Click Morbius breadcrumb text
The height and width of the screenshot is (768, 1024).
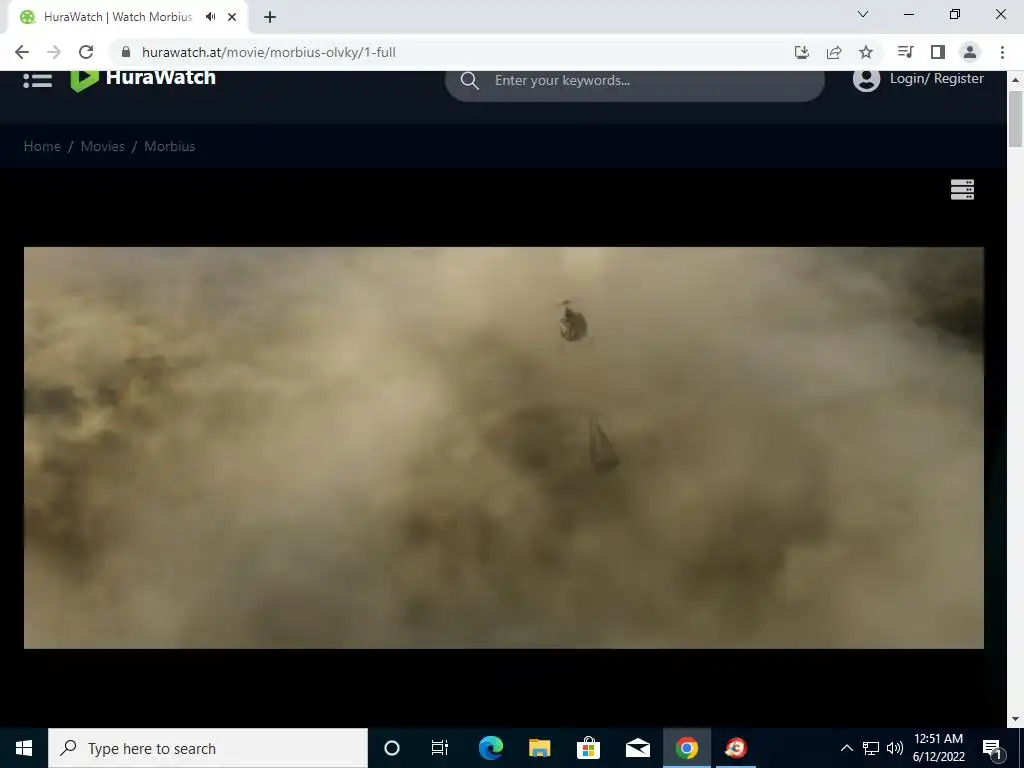pyautogui.click(x=170, y=146)
